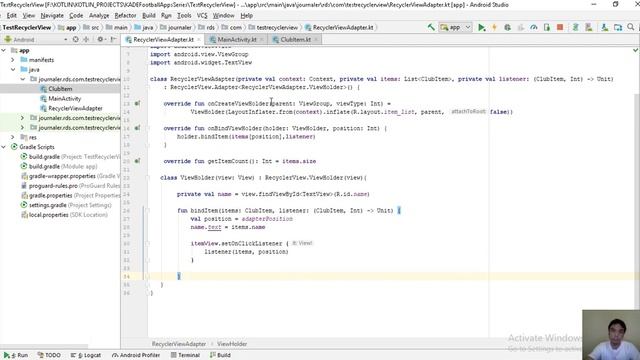
Task: Hide the project tool window icon
Action: click(x=113, y=40)
